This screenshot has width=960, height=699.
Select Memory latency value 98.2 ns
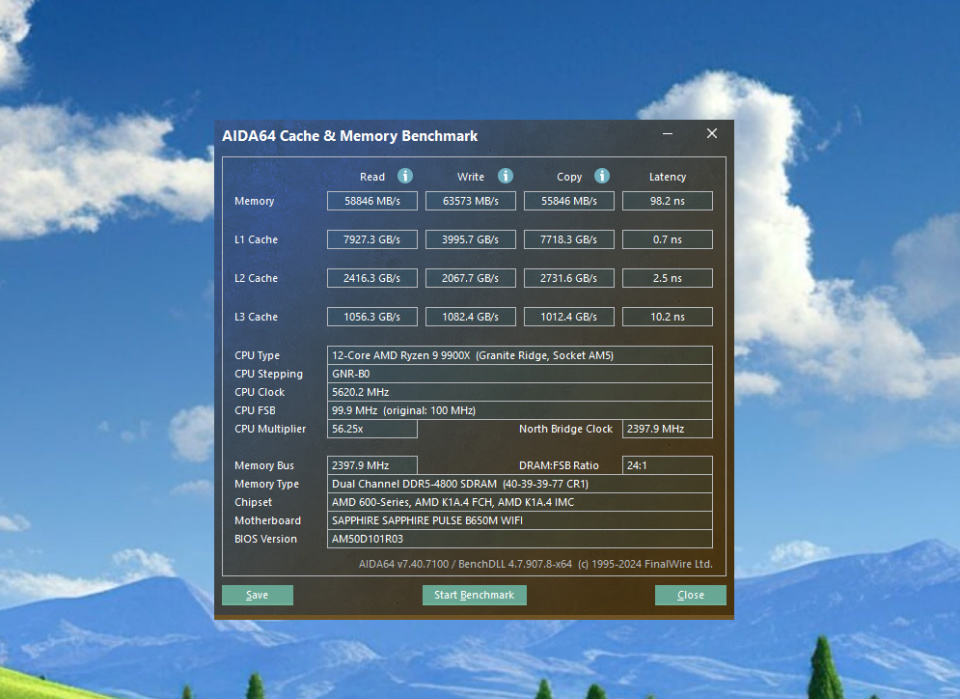(x=667, y=201)
